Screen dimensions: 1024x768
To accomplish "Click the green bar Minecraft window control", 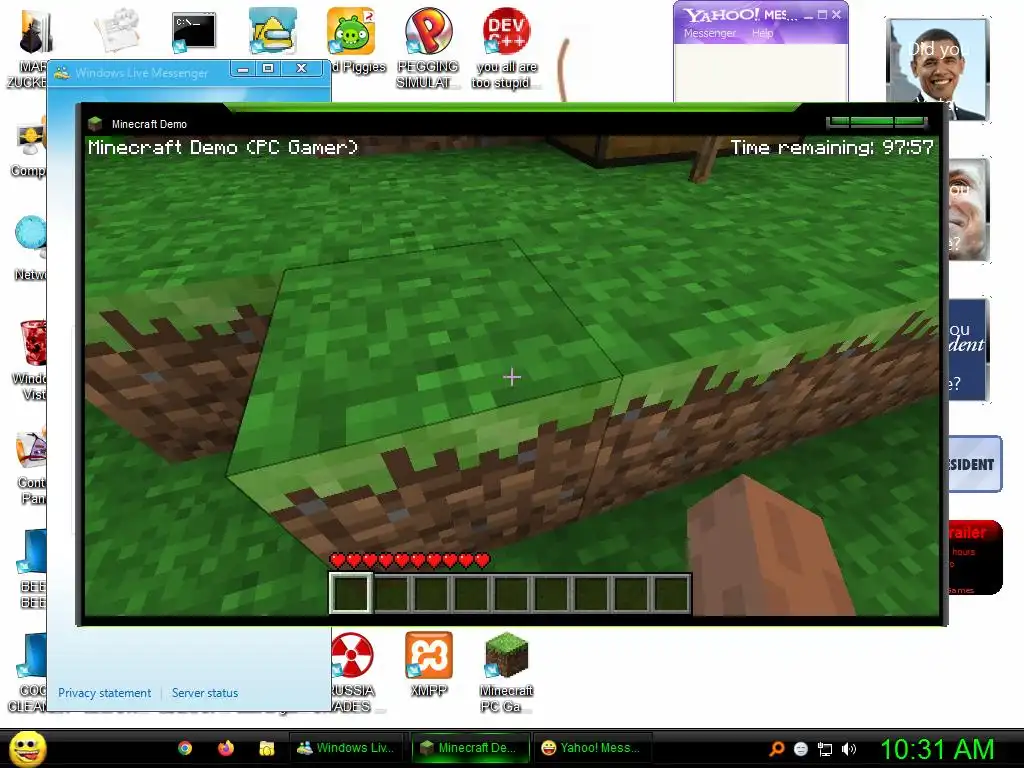I will (876, 122).
